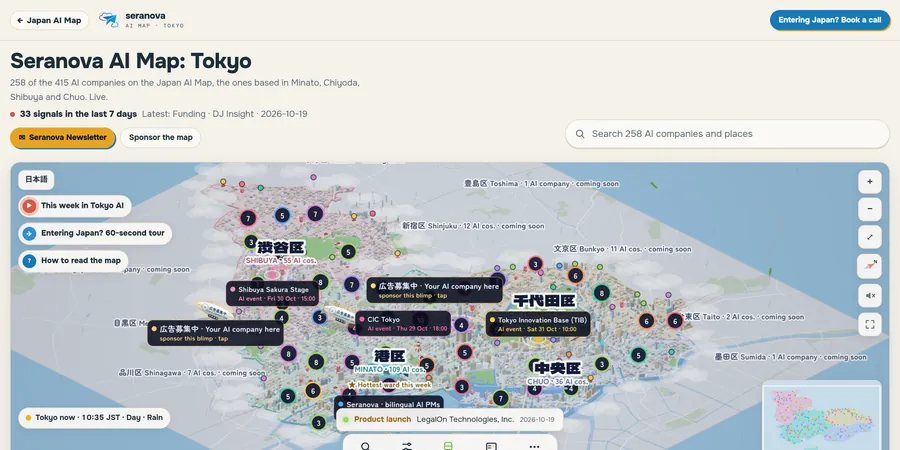Open filters sliders icon in bottom toolbar

pos(407,446)
